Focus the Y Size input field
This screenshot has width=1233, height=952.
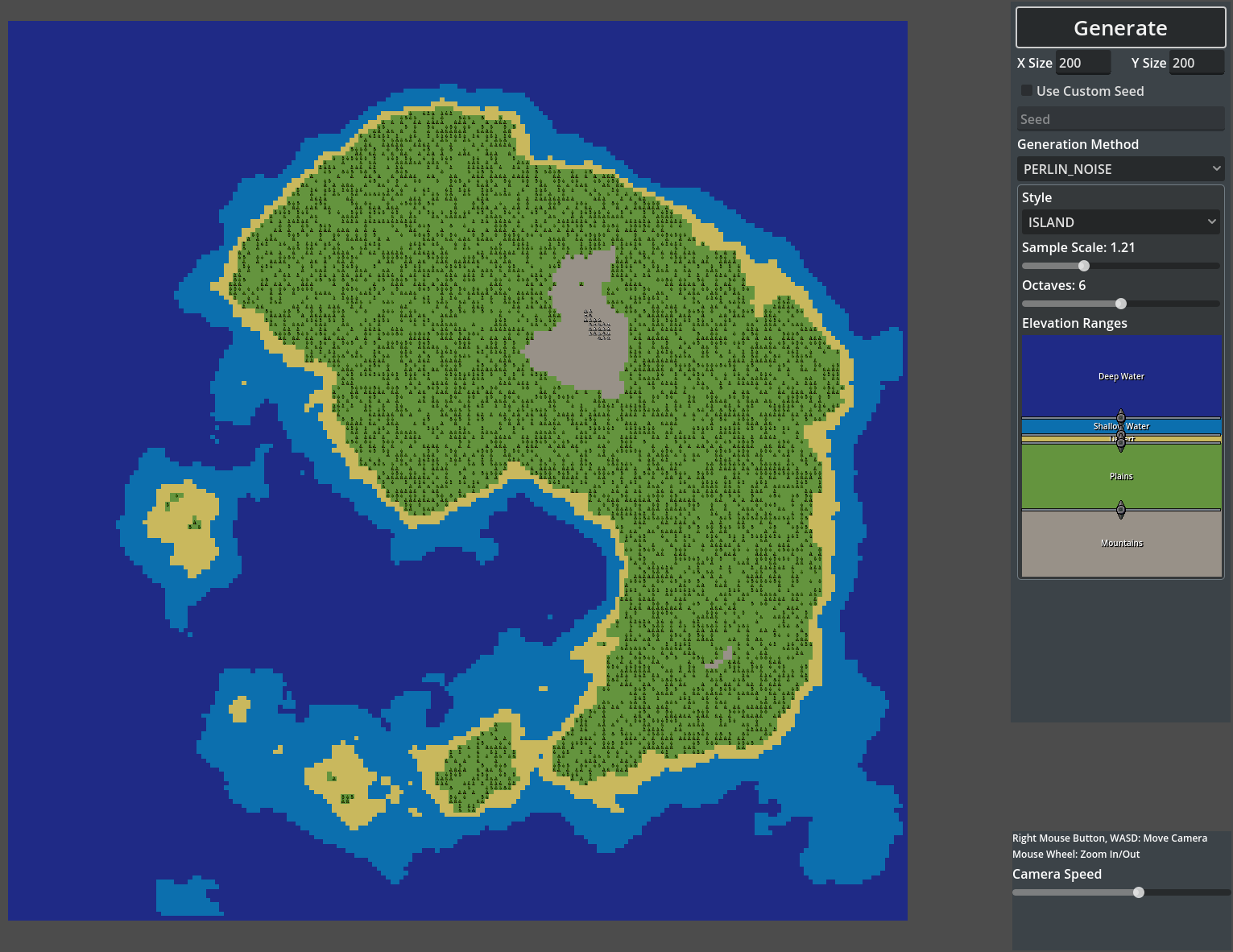[x=1196, y=63]
